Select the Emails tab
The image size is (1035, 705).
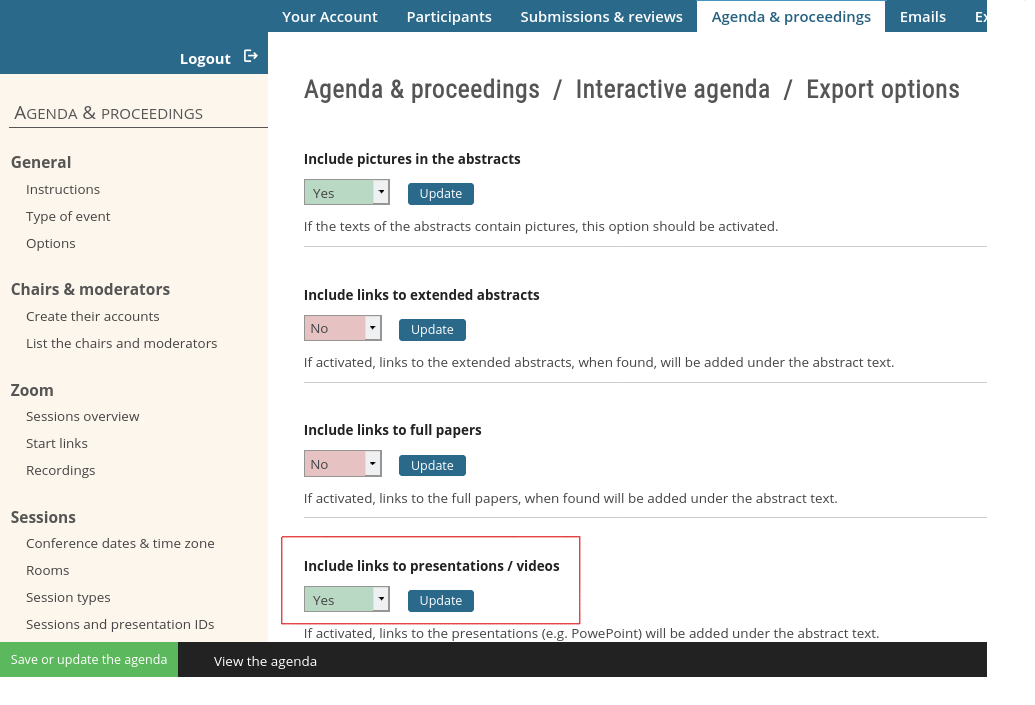(x=922, y=17)
